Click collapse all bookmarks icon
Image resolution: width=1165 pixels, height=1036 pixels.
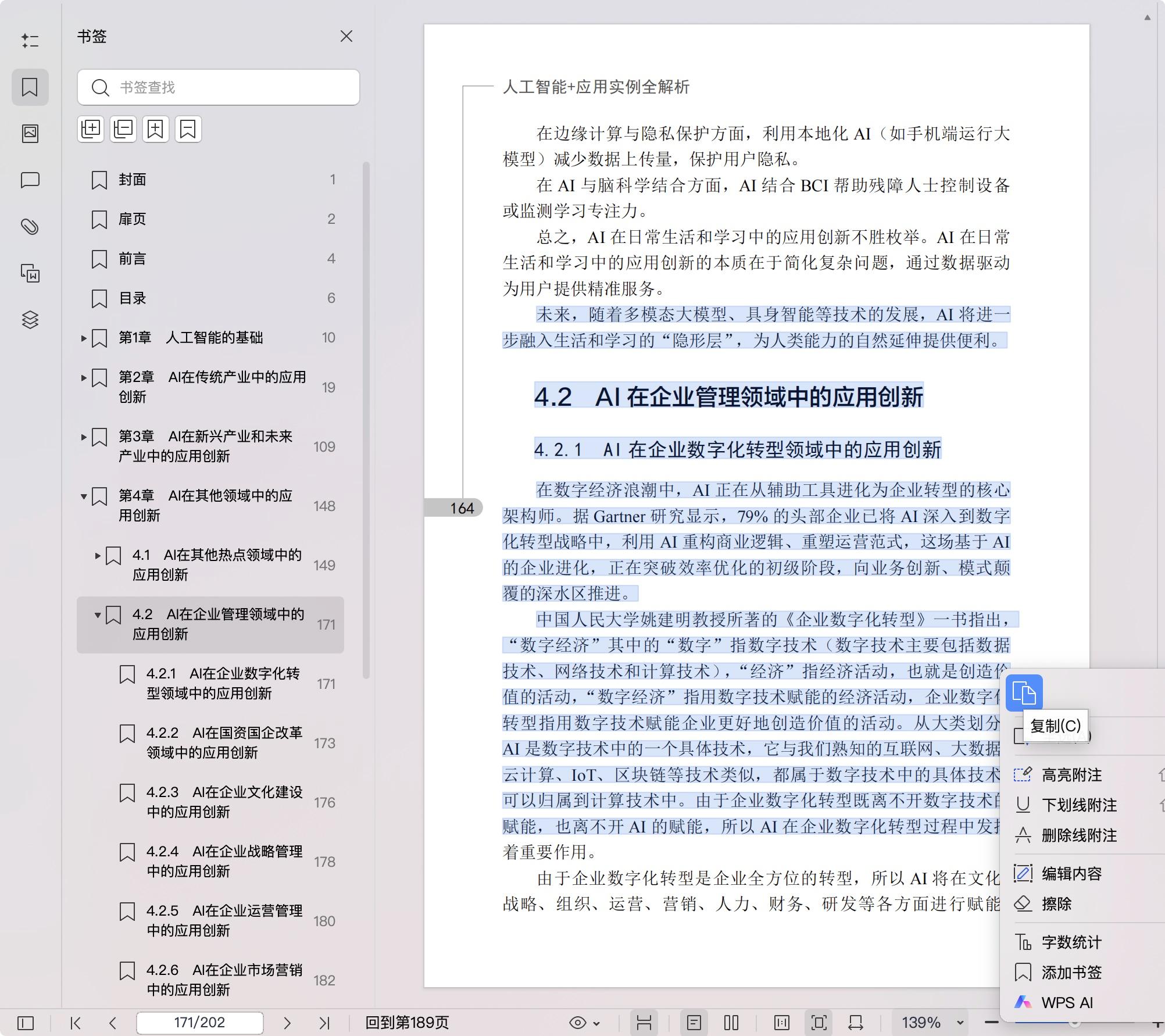(123, 129)
